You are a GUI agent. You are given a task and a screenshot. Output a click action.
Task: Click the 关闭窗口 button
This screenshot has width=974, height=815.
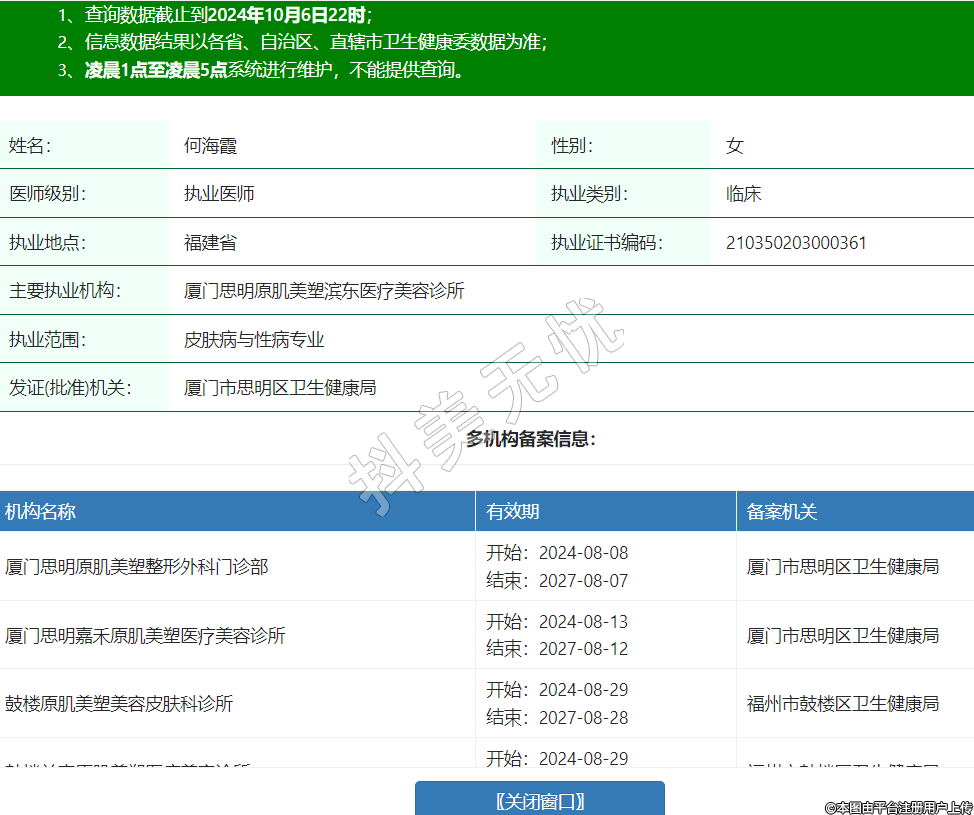pyautogui.click(x=539, y=800)
